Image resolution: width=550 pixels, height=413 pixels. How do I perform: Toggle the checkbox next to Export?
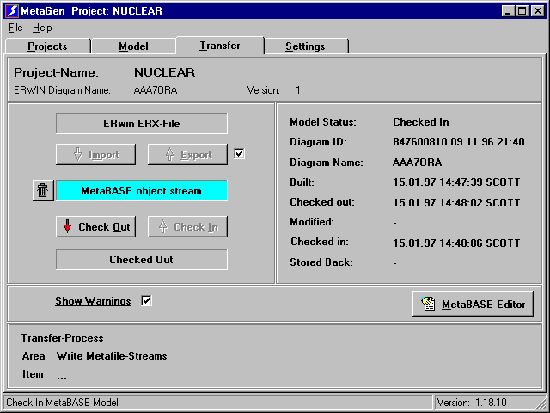(x=239, y=154)
